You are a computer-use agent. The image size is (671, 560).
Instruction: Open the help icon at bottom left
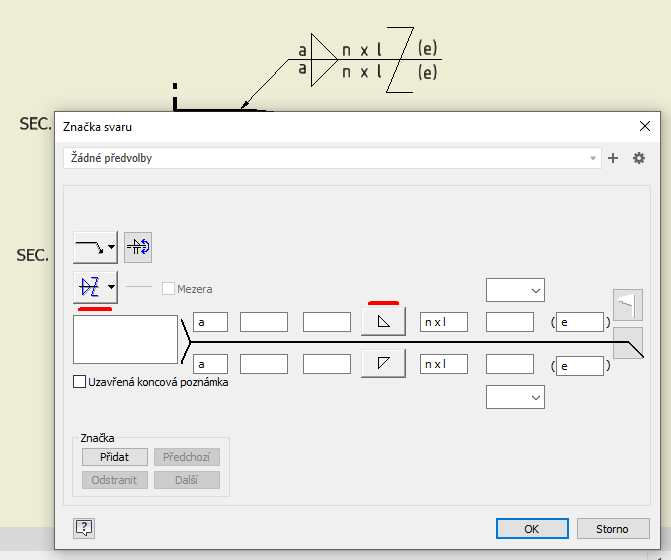tap(84, 528)
